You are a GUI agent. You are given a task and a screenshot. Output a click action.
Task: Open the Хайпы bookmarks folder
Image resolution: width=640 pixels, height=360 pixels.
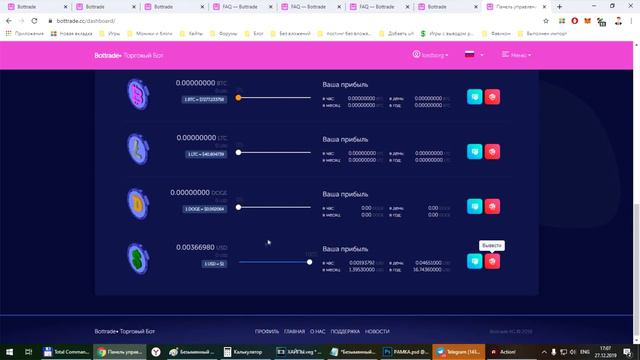coord(191,33)
